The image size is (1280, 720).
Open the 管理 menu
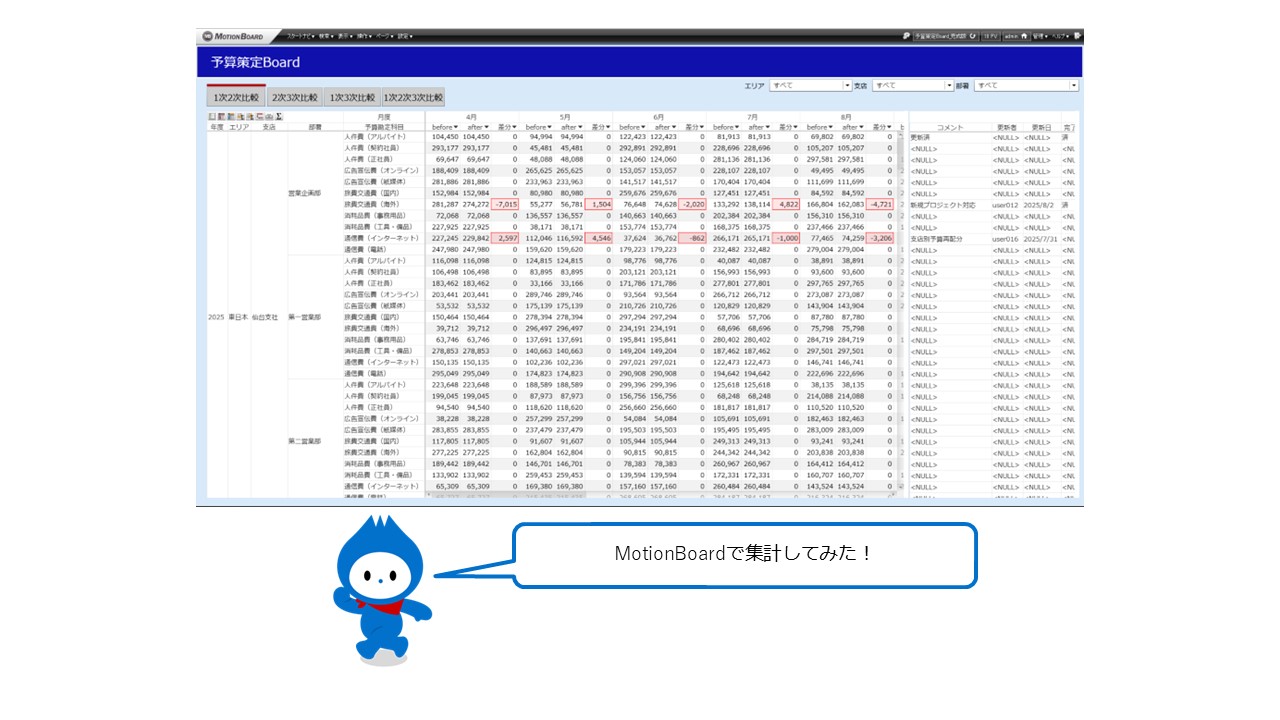point(1041,36)
